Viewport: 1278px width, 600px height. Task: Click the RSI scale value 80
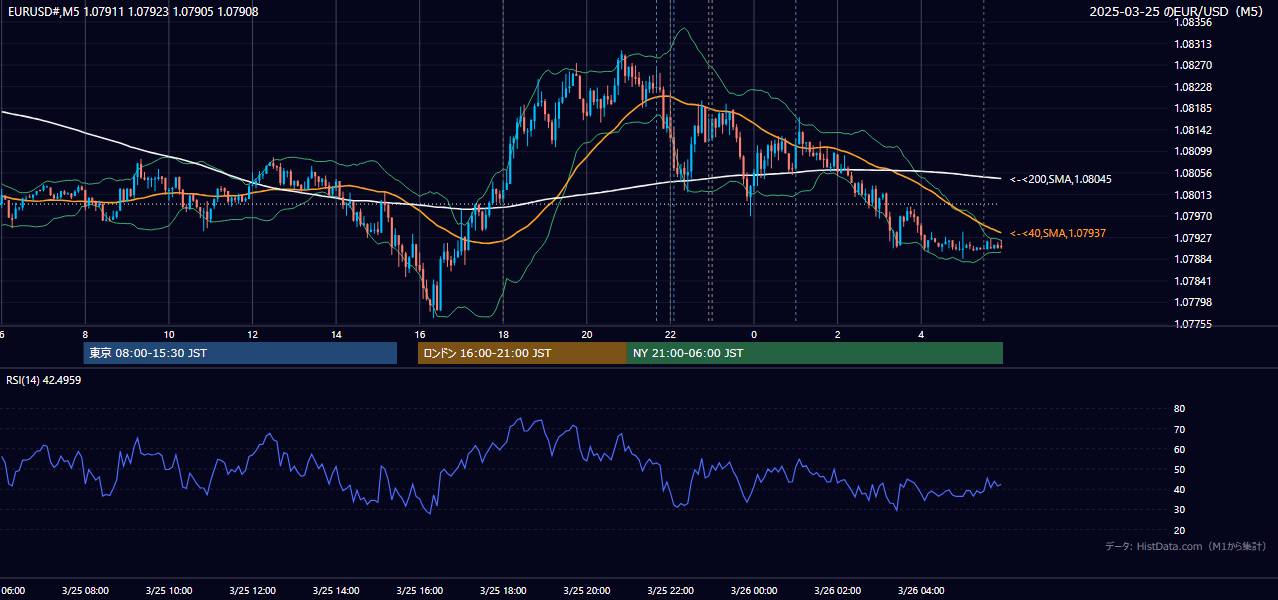click(x=1179, y=409)
